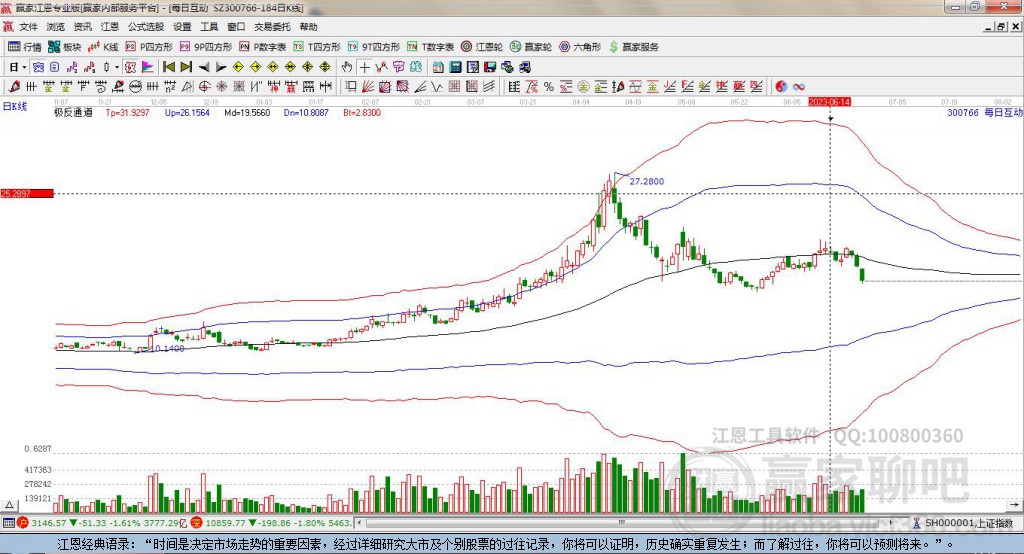
Task: Click the highlighted 2023-06-14 date marker
Action: coord(829,102)
